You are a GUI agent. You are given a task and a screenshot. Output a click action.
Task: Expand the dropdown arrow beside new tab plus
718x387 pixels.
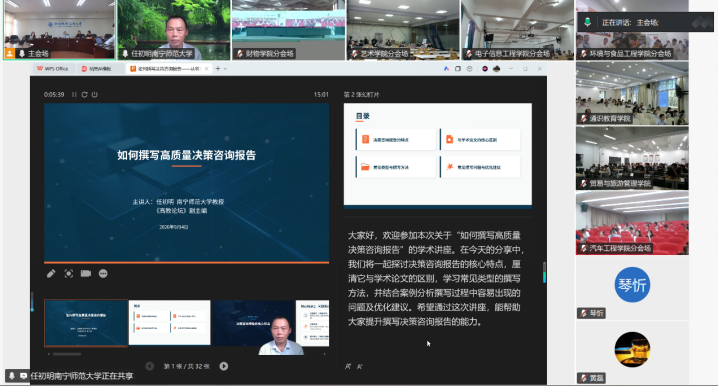[225, 69]
